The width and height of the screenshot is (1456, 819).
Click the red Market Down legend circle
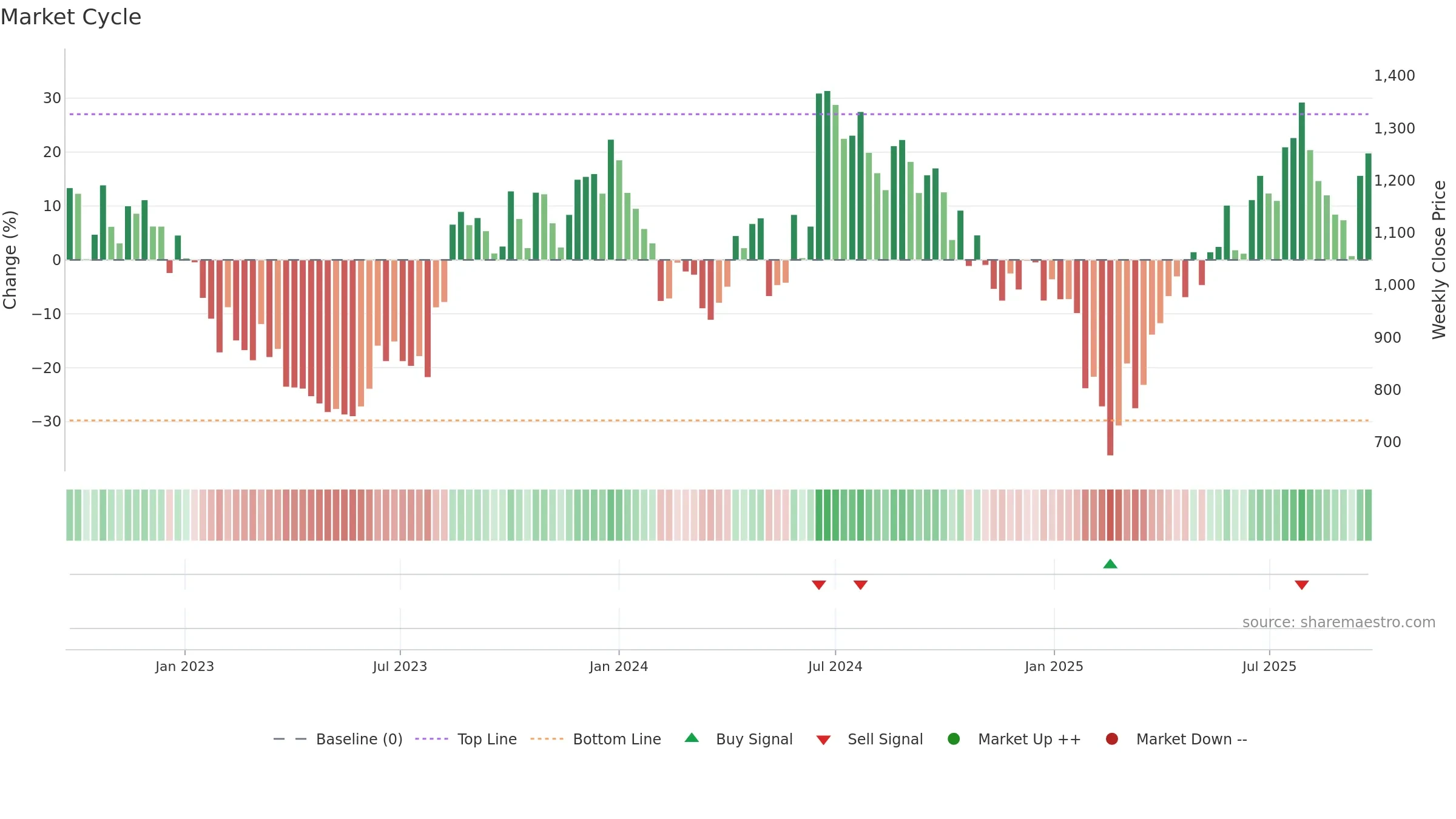1112,739
